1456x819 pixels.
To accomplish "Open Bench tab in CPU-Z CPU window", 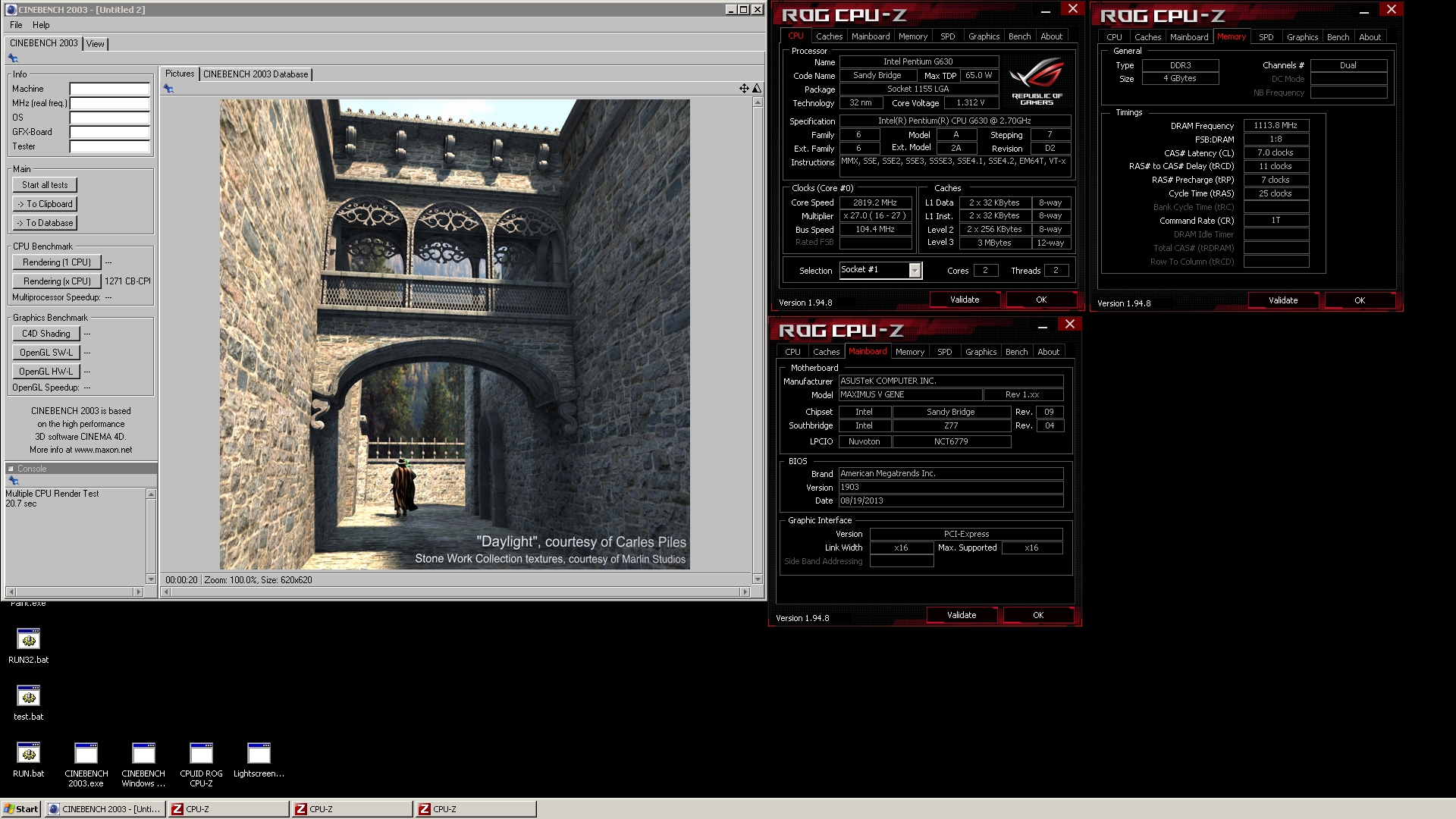I will [1019, 36].
